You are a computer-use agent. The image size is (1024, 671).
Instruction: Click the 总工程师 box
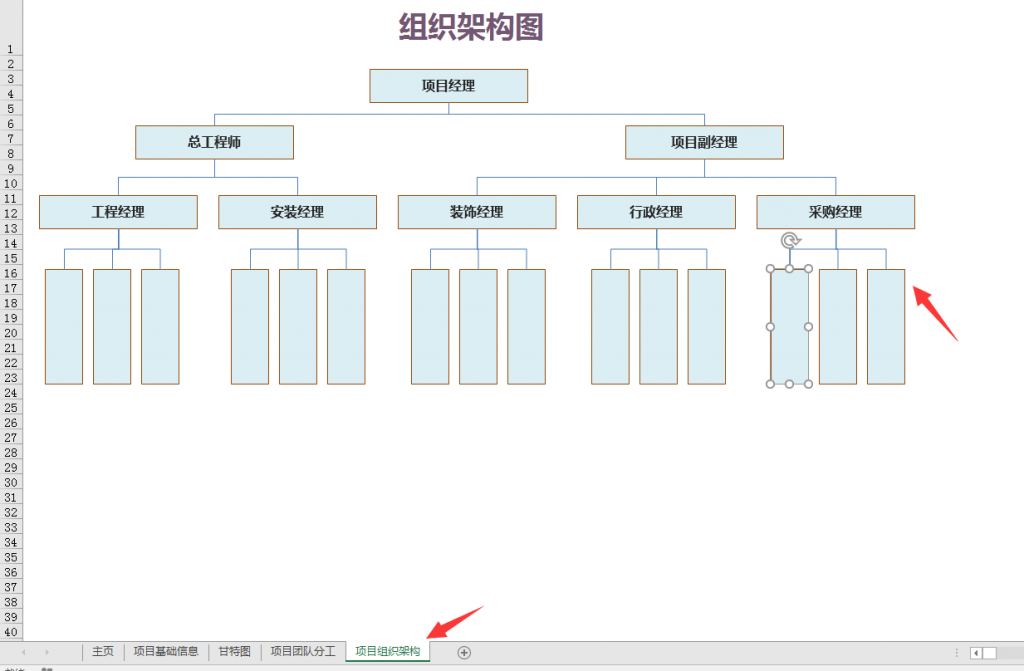tap(213, 142)
